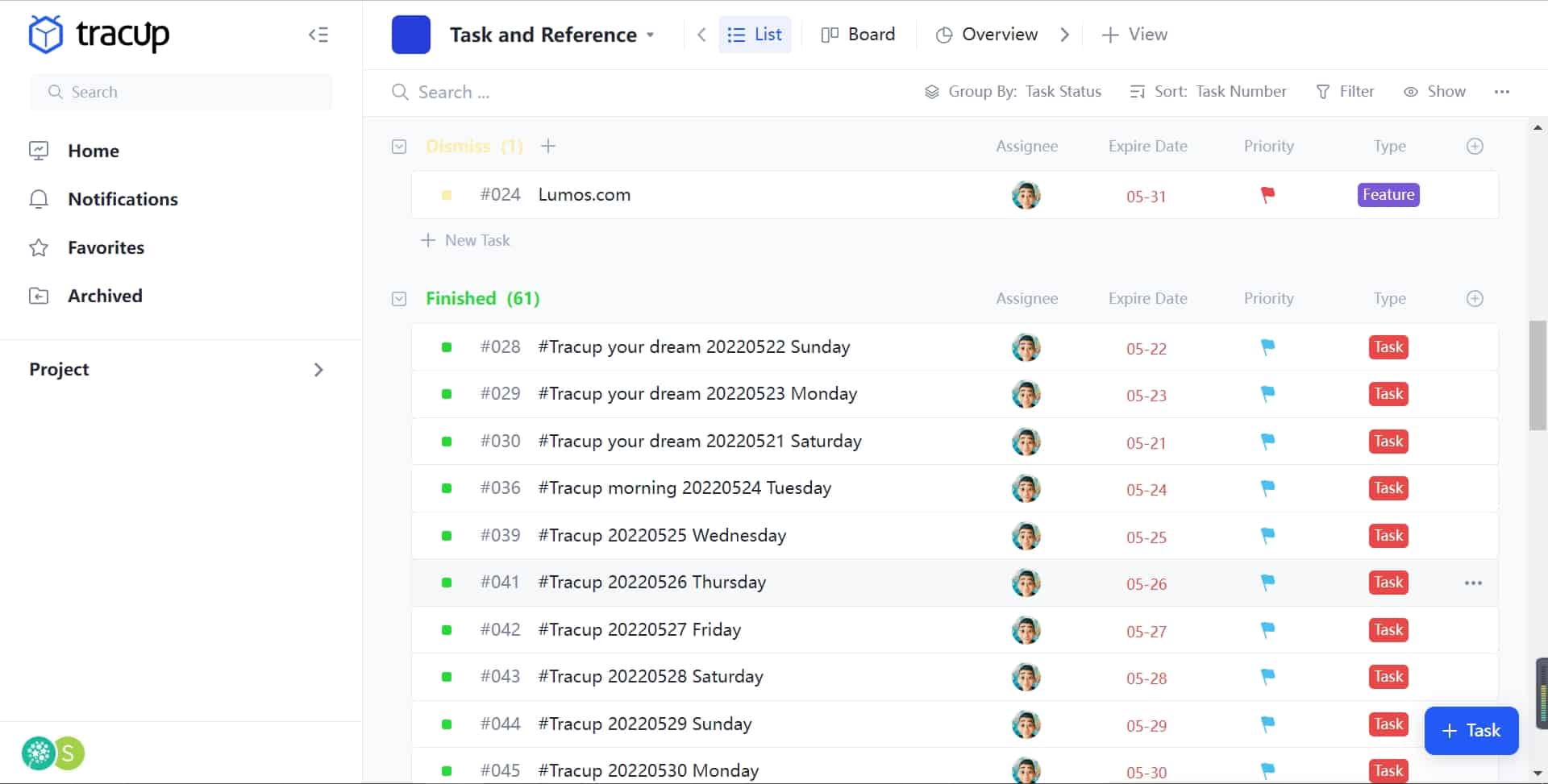The height and width of the screenshot is (784, 1548).
Task: Open Favorites star in sidebar
Action: (x=39, y=247)
